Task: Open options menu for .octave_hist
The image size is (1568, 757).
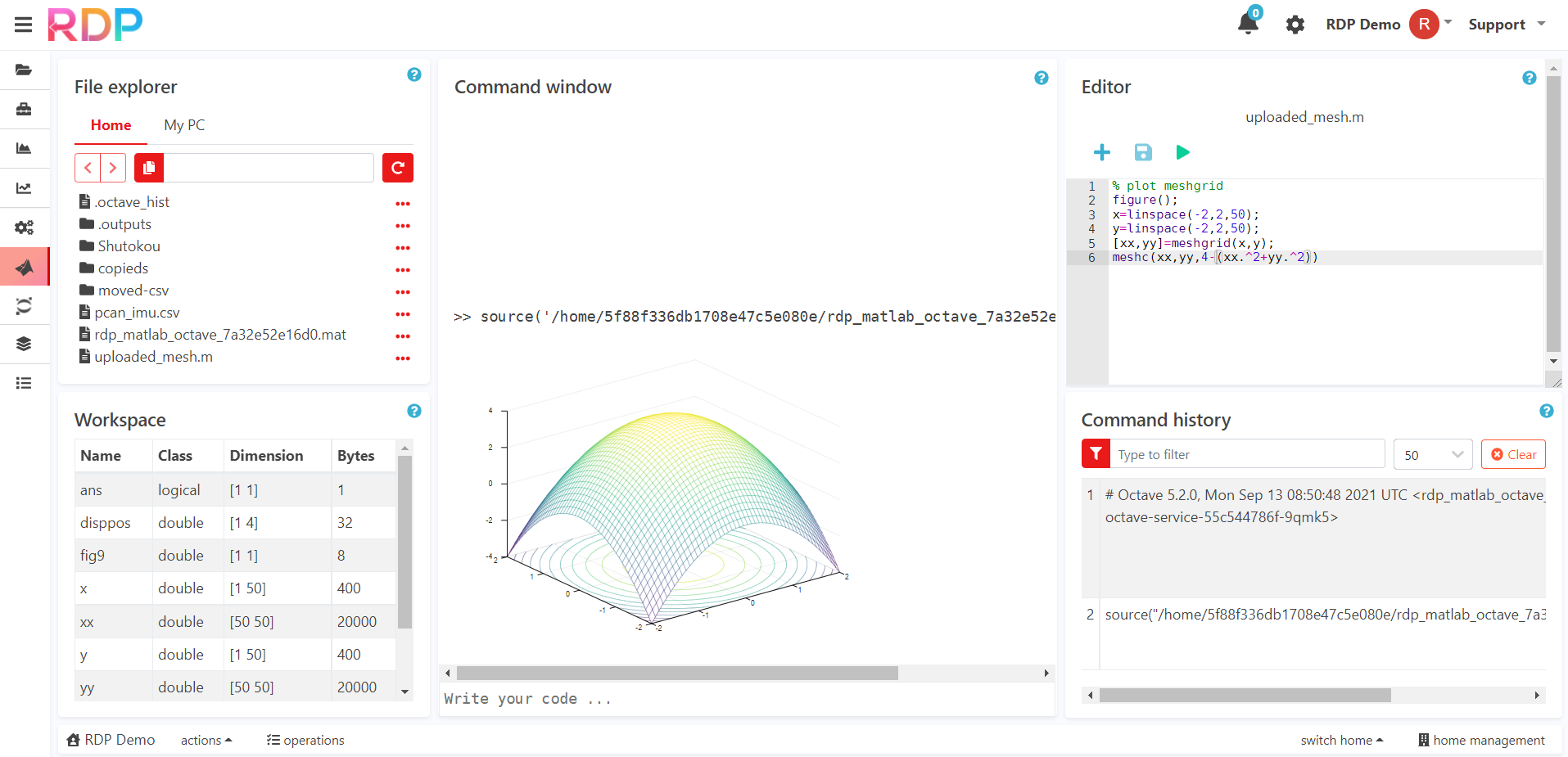Action: click(x=403, y=204)
